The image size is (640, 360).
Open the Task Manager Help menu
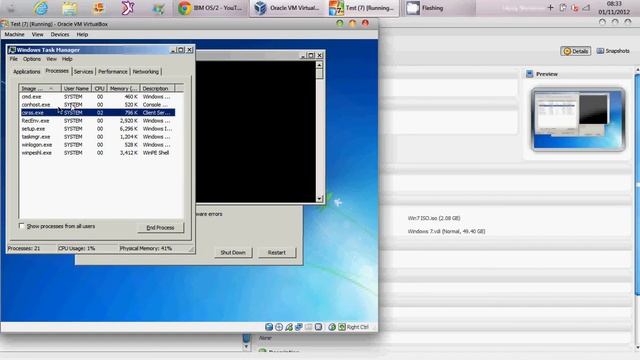[x=67, y=59]
